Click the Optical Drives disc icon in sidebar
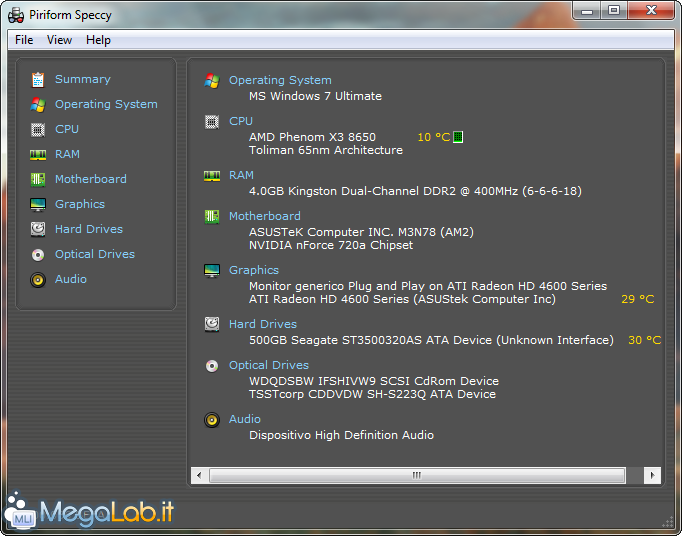Viewport: 682px width, 536px height. point(38,255)
